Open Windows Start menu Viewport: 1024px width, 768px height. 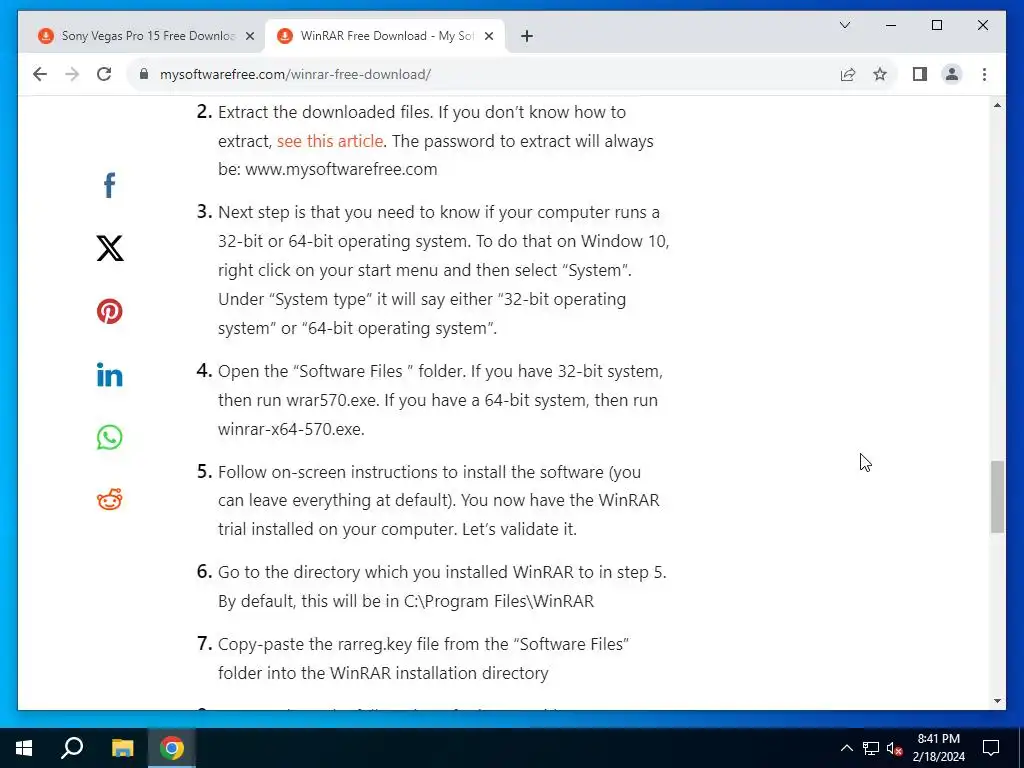tap(24, 748)
